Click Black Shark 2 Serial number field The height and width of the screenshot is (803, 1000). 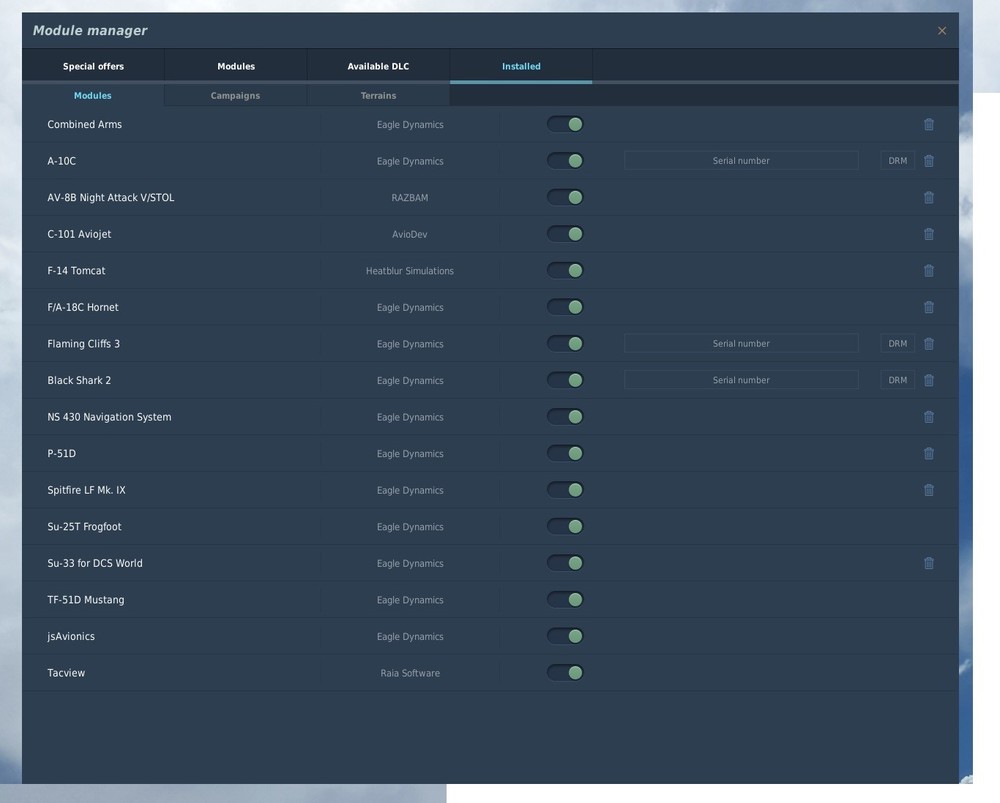[741, 380]
